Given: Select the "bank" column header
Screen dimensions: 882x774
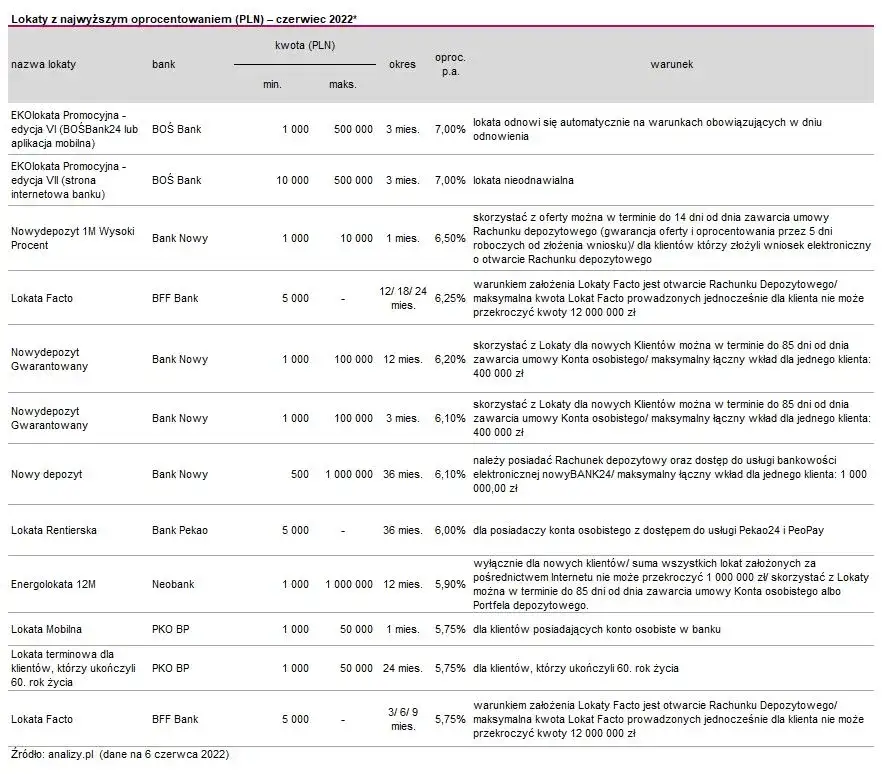Looking at the screenshot, I should point(164,64).
